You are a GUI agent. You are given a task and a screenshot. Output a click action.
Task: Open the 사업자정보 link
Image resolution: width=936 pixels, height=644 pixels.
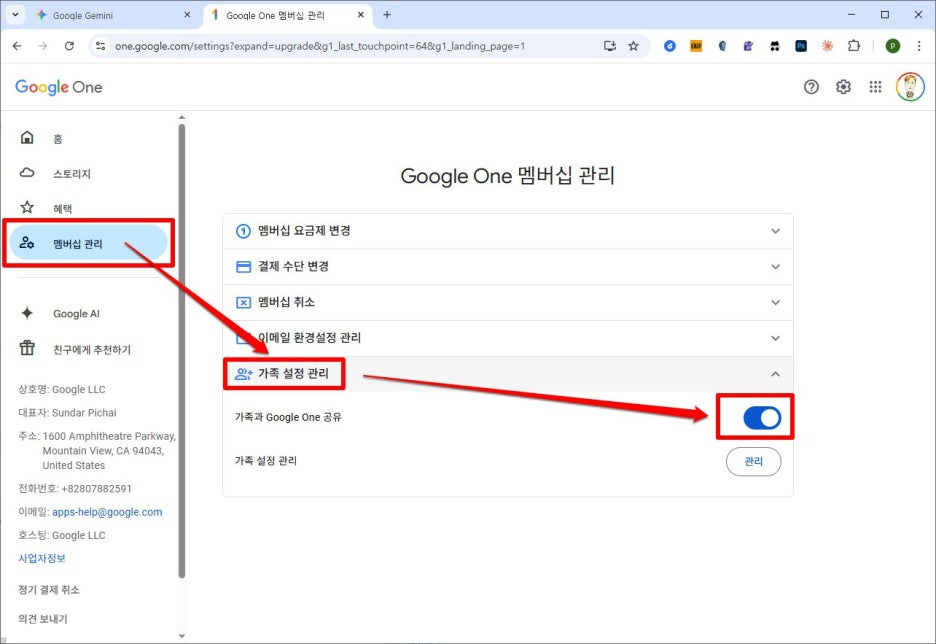coord(42,559)
